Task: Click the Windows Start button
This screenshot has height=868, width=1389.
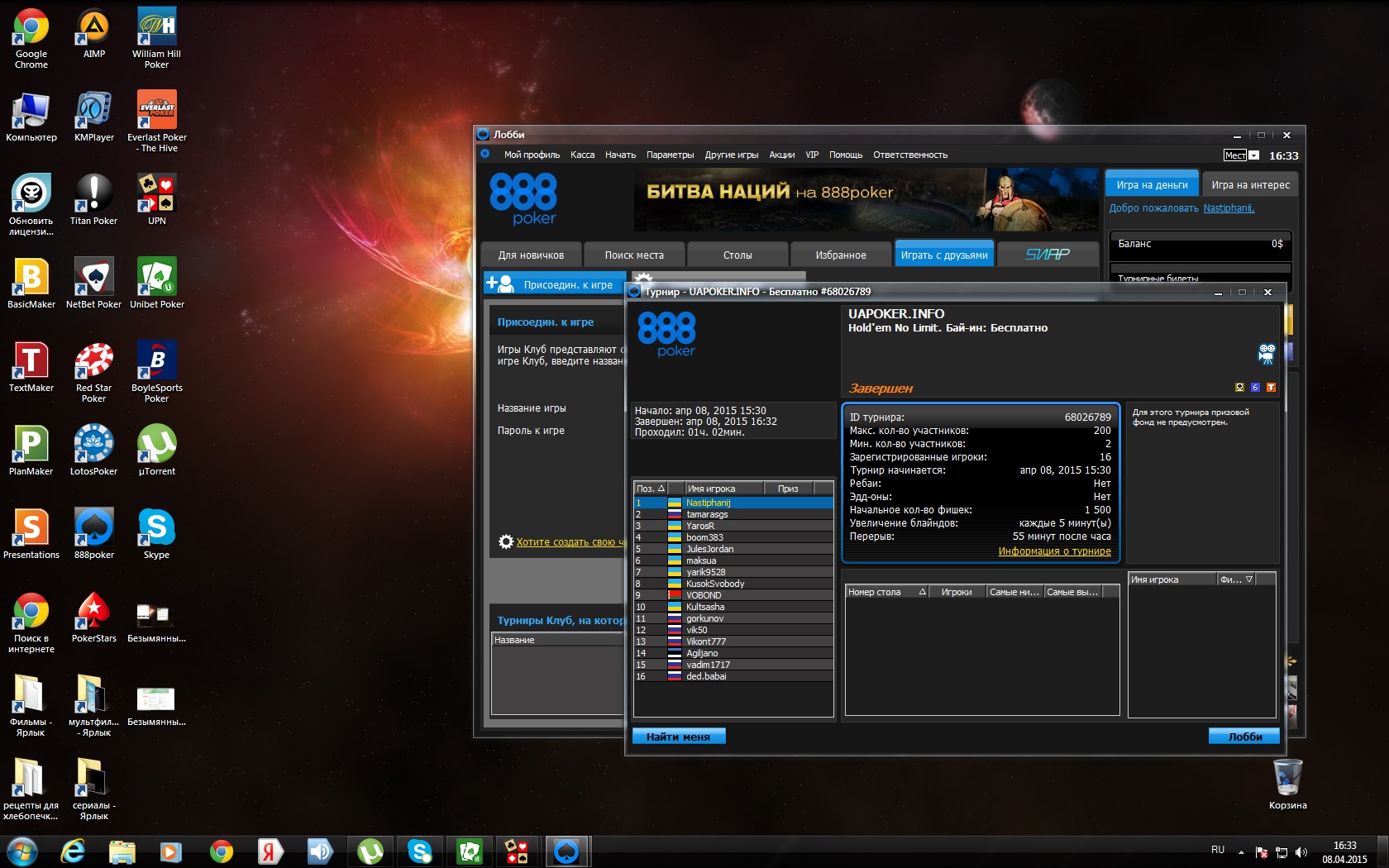Action: (21, 851)
